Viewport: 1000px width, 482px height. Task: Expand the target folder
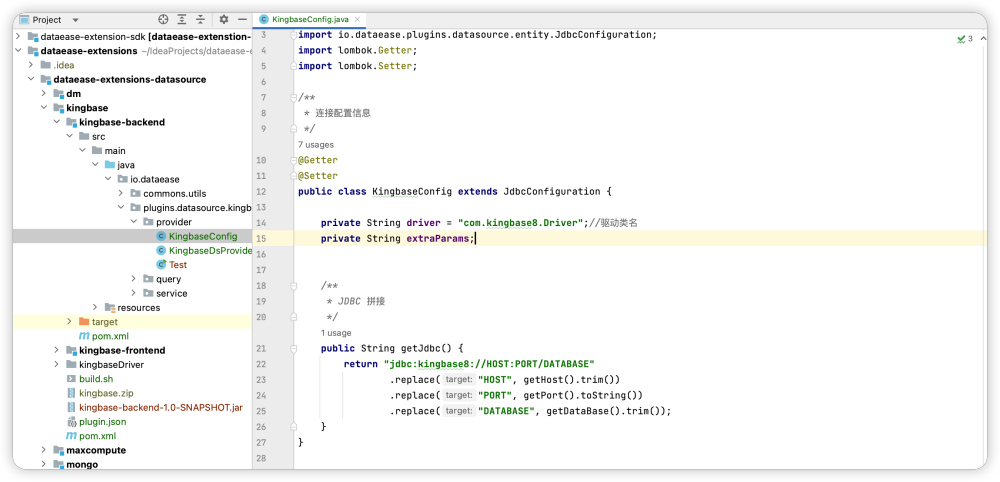pos(69,322)
